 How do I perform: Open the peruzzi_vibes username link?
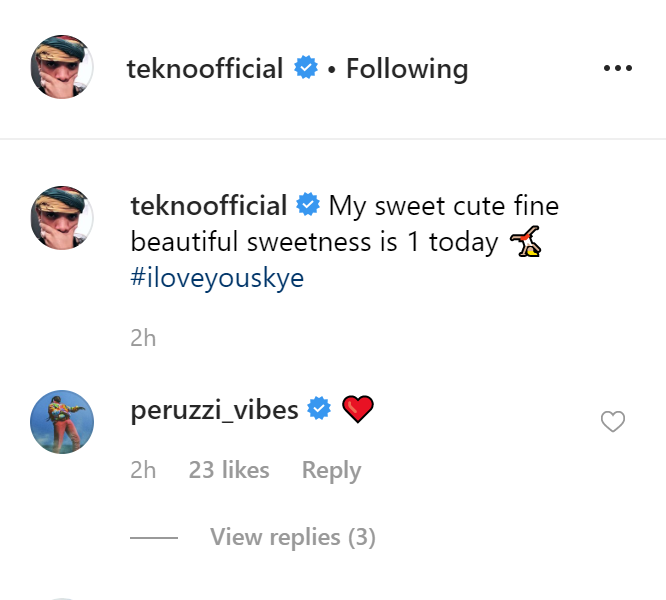pyautogui.click(x=214, y=410)
